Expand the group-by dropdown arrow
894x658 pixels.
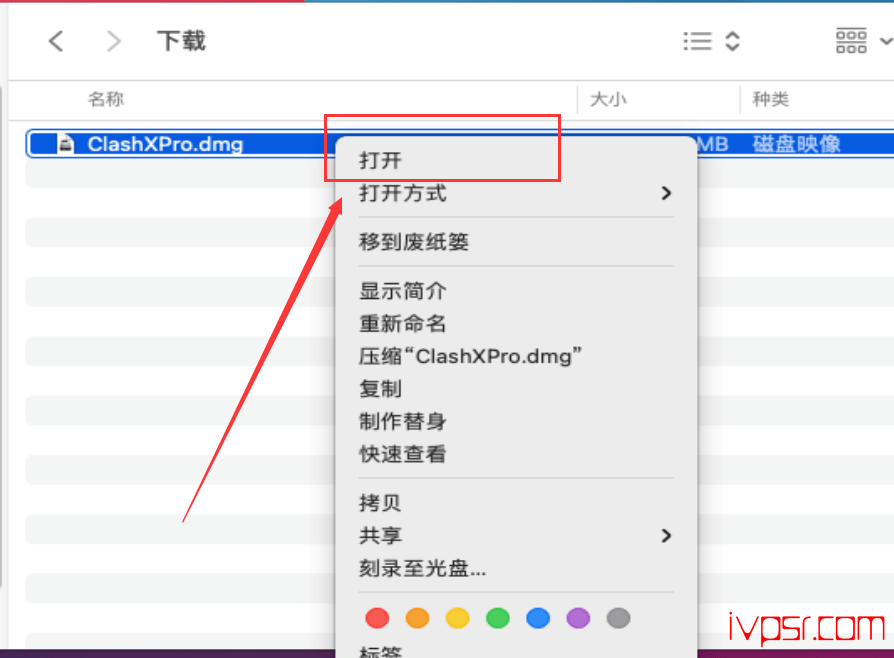click(886, 41)
